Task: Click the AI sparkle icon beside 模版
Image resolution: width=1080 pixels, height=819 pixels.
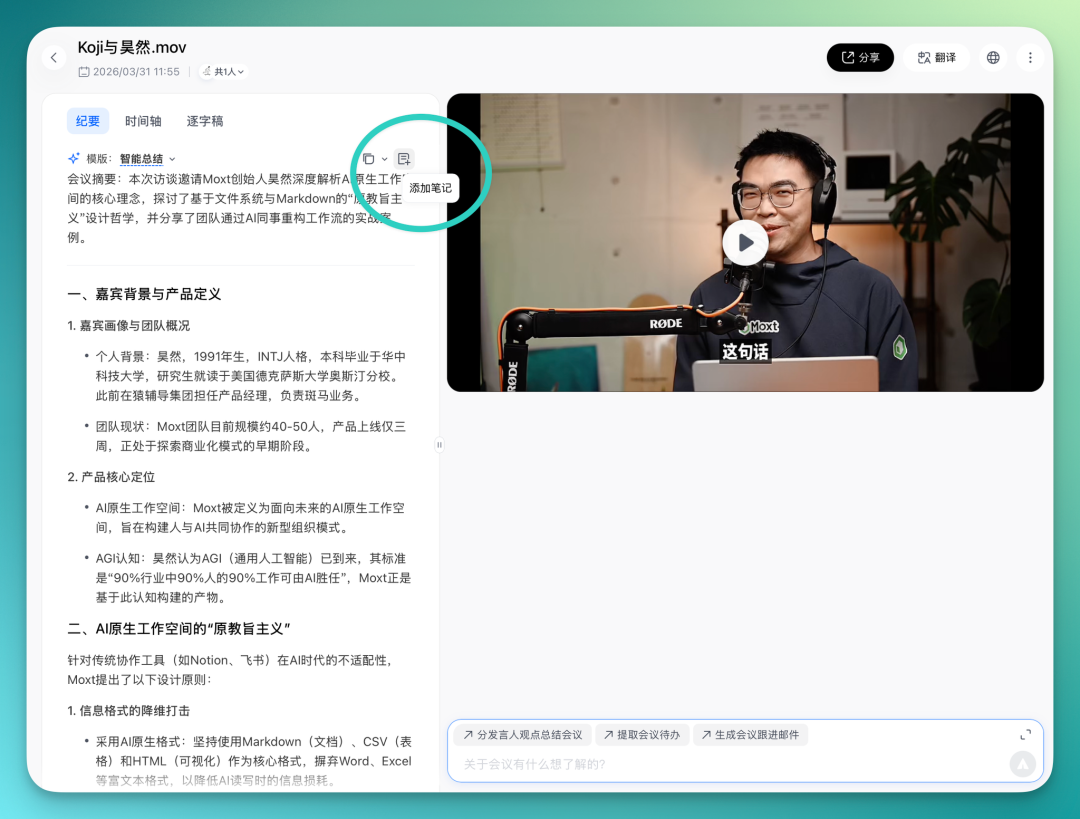Action: (74, 158)
